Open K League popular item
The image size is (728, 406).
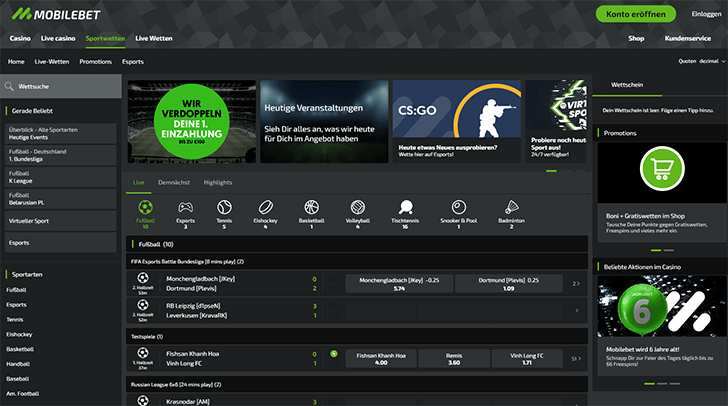pos(60,177)
